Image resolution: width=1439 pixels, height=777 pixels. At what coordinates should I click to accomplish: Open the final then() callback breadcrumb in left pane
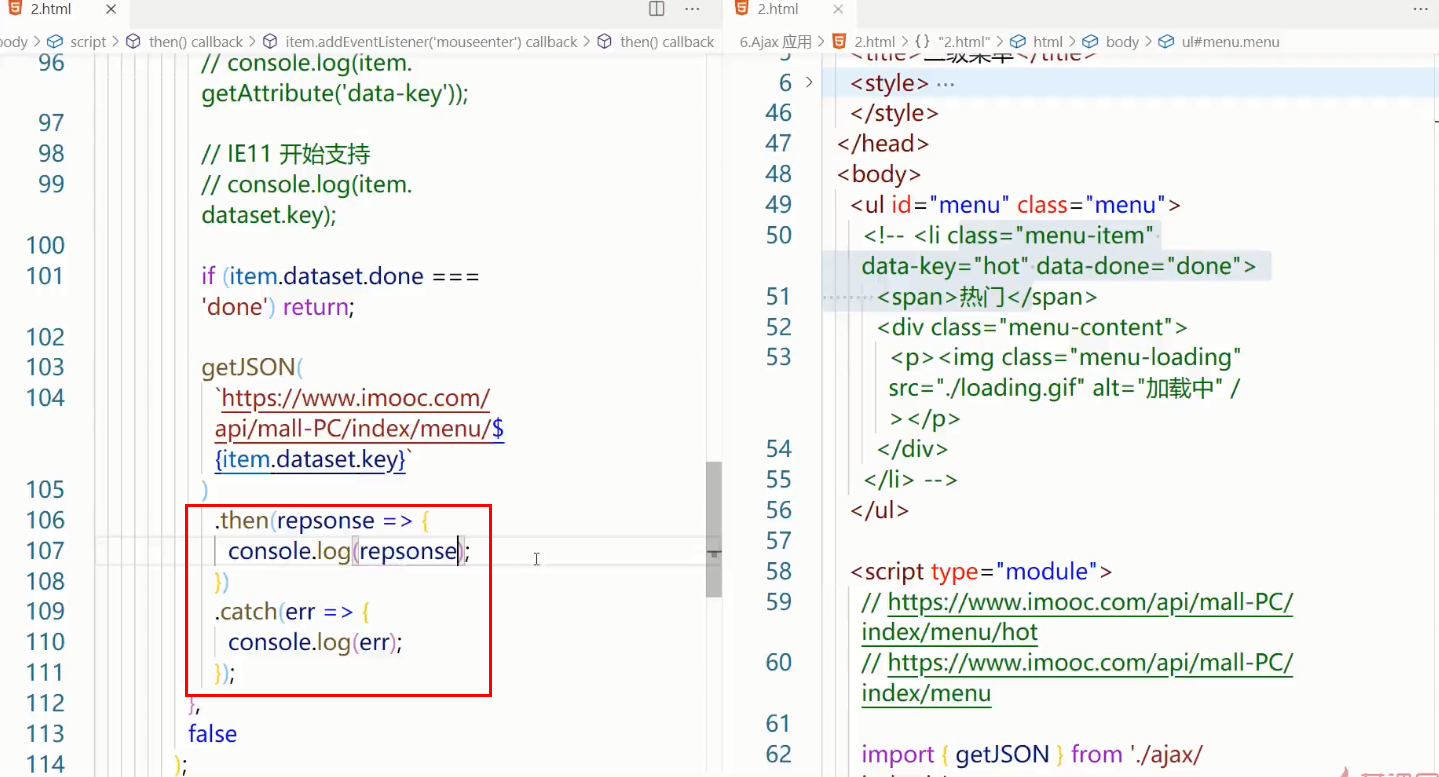coord(656,42)
